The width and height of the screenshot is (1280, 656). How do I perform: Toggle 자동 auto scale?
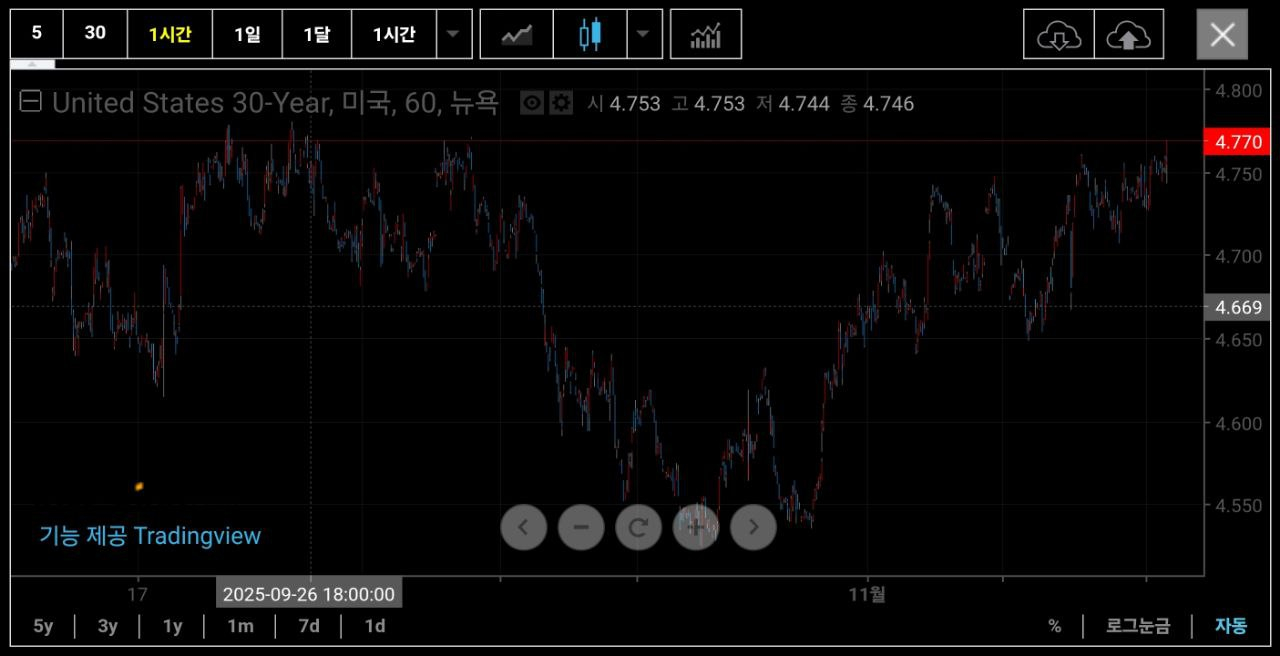[x=1231, y=626]
